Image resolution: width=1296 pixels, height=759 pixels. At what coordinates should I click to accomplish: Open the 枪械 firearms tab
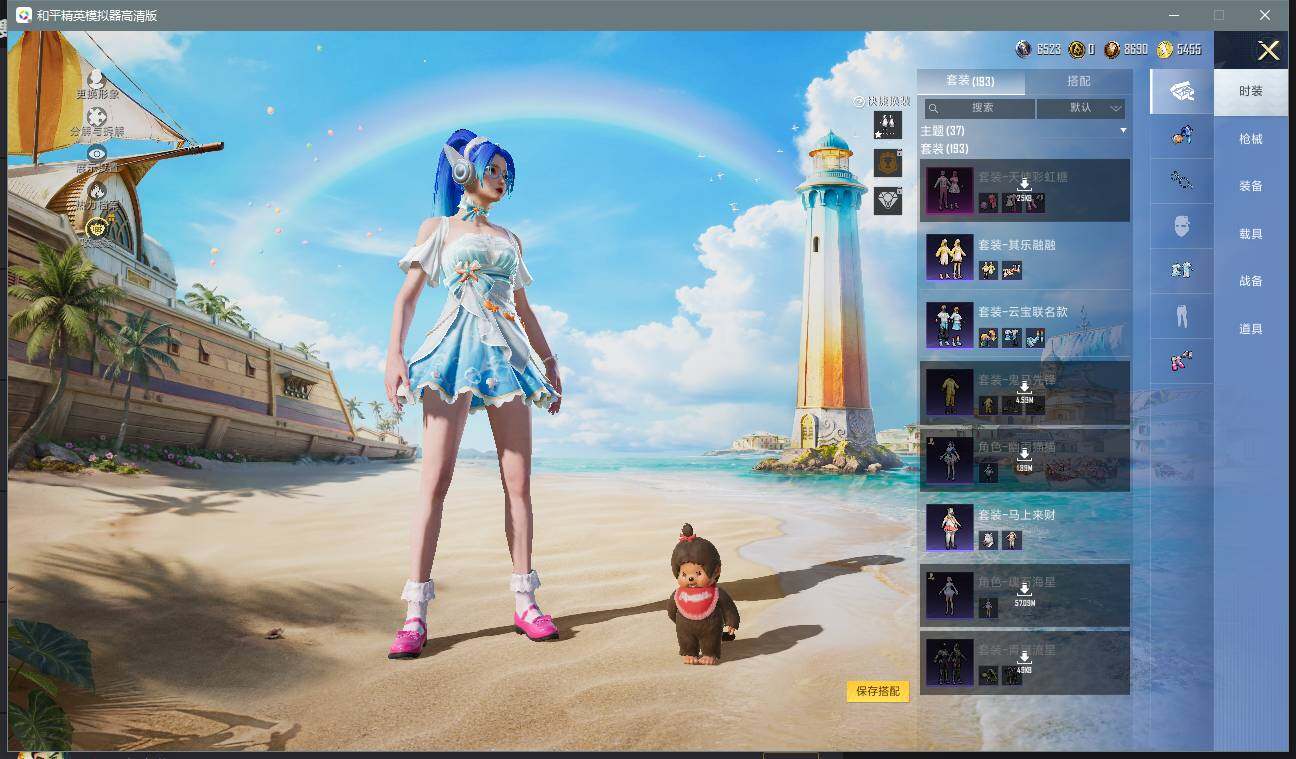(x=1251, y=139)
